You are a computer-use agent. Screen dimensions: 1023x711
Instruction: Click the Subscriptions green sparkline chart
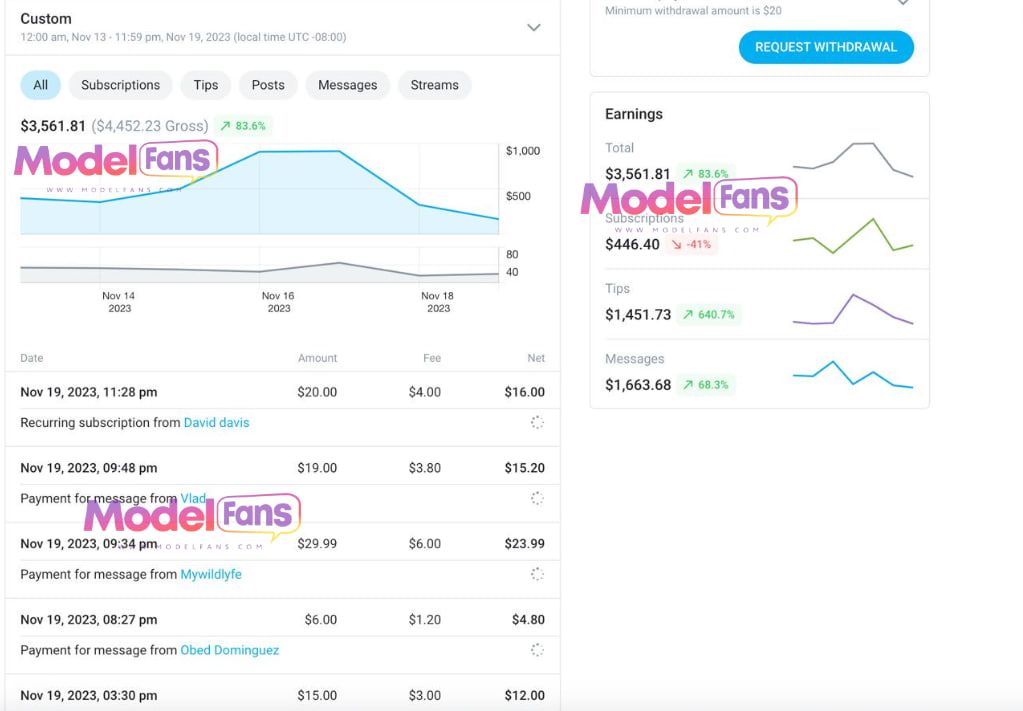pyautogui.click(x=853, y=235)
